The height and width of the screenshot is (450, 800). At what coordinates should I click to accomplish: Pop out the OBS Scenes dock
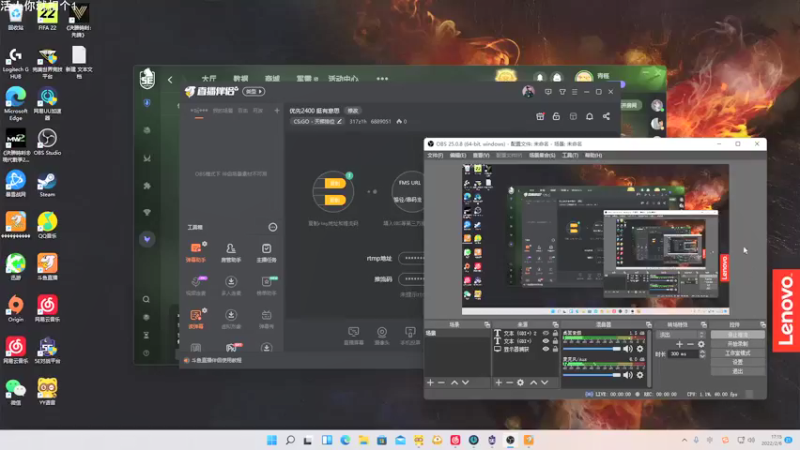coord(487,324)
